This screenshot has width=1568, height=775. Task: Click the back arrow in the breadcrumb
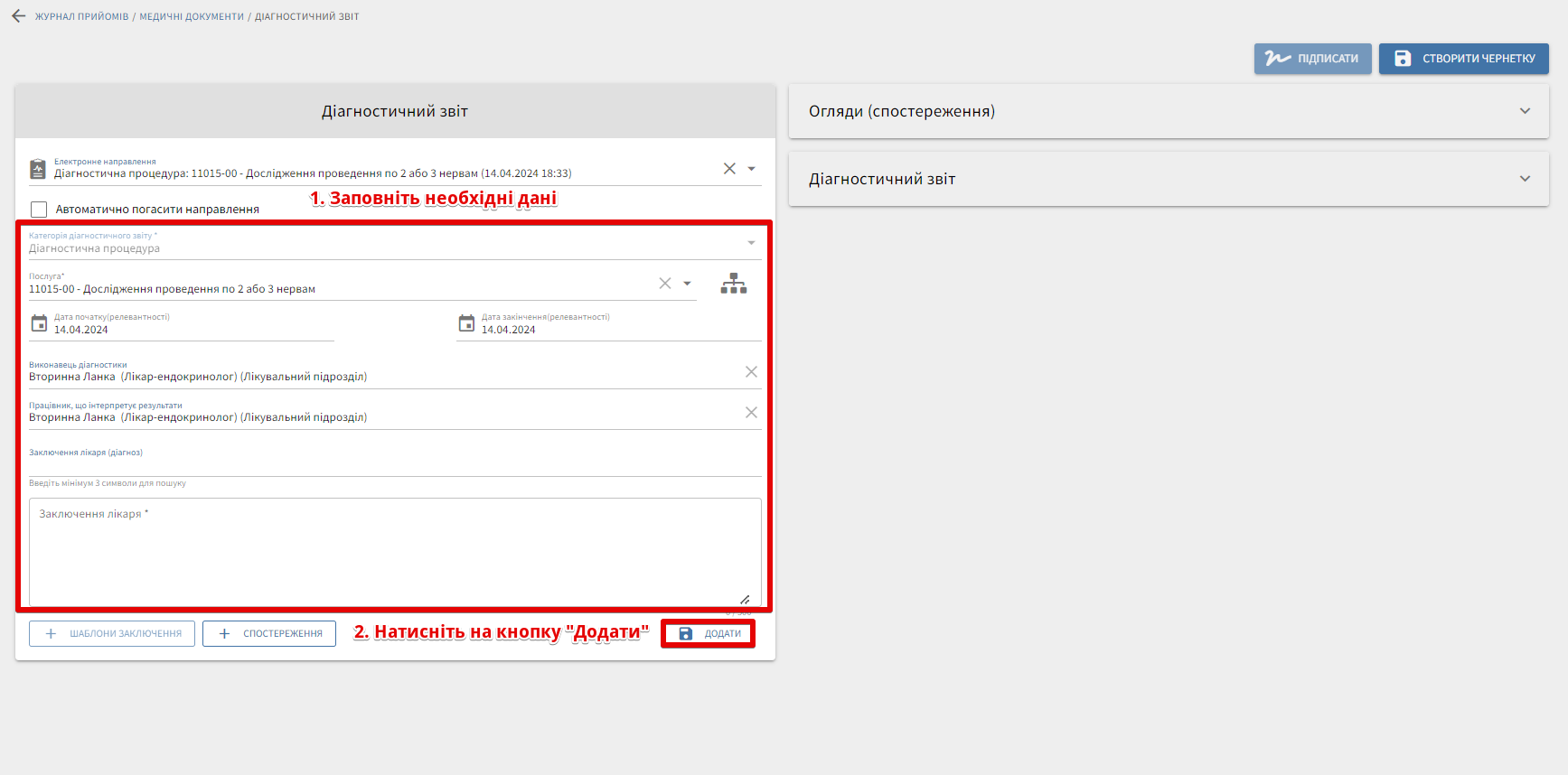(18, 16)
